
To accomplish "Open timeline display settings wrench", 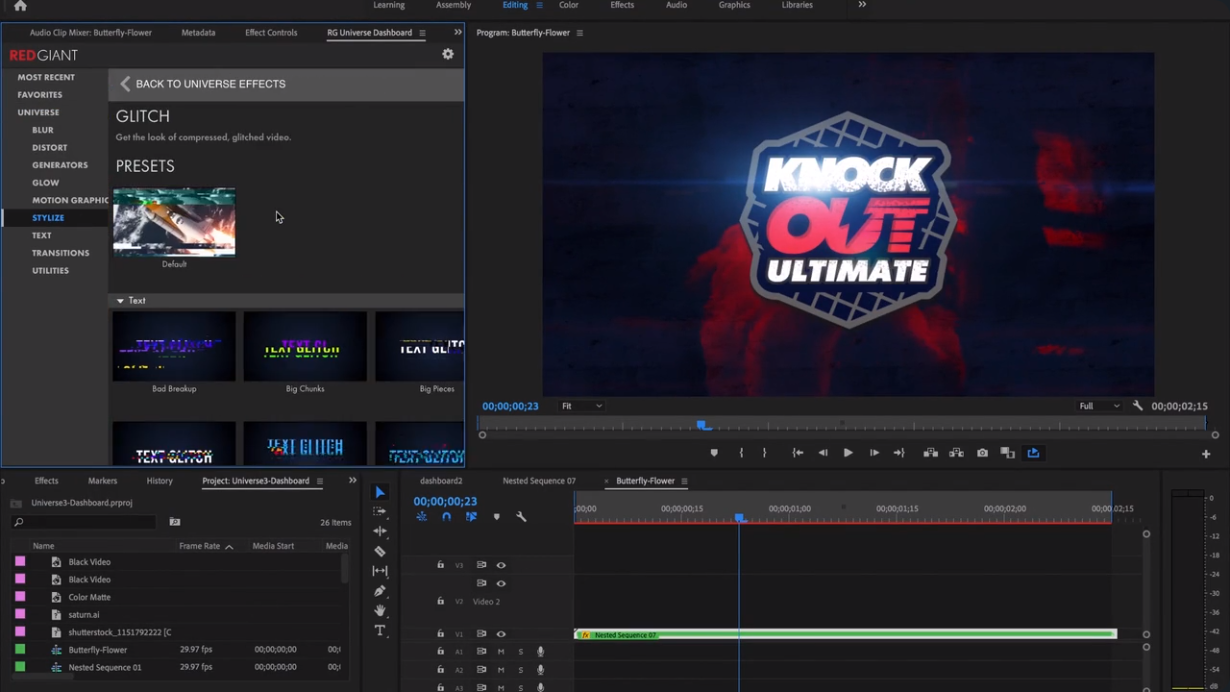I will tap(521, 517).
